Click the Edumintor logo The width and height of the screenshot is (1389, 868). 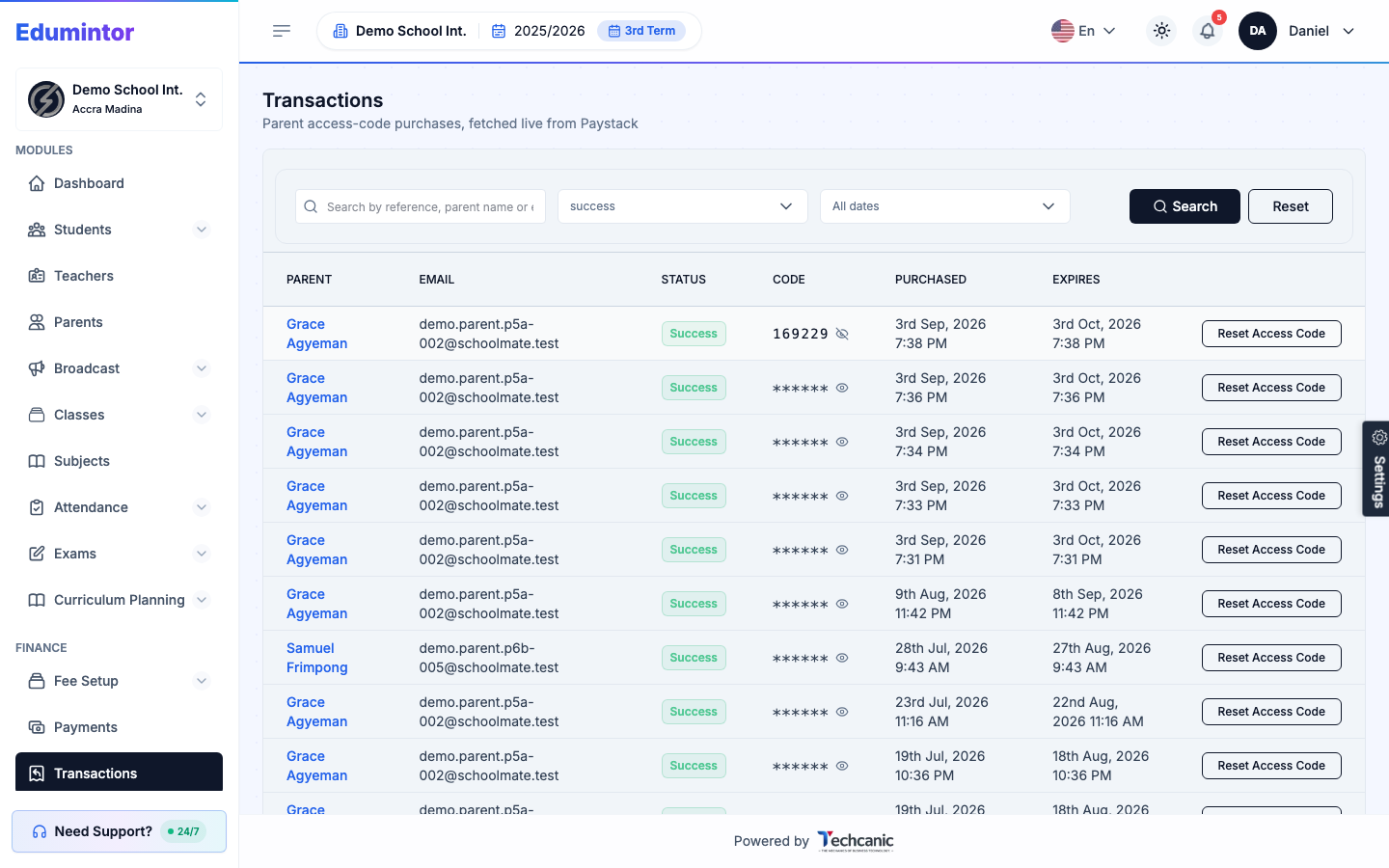(75, 32)
